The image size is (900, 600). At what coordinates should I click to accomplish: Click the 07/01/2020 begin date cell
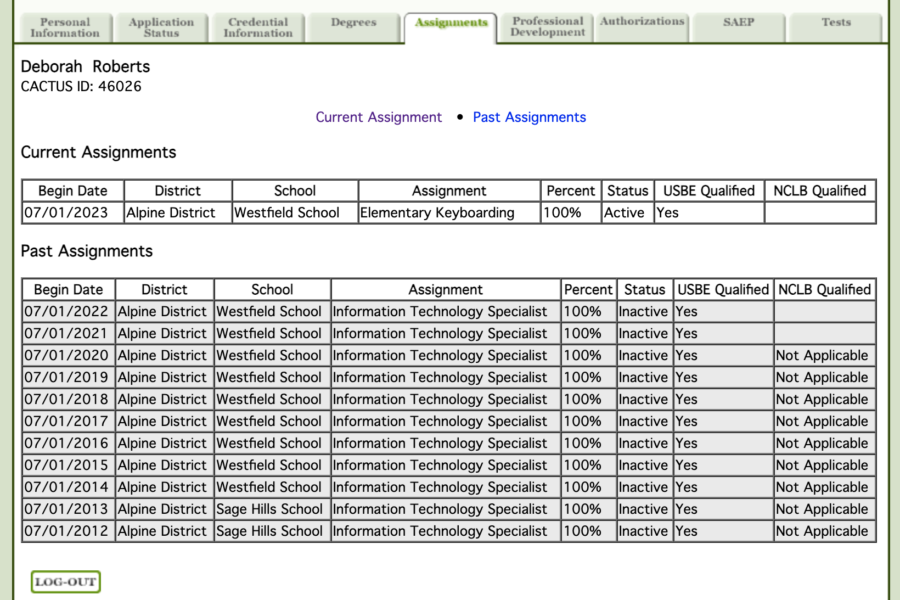pyautogui.click(x=68, y=355)
